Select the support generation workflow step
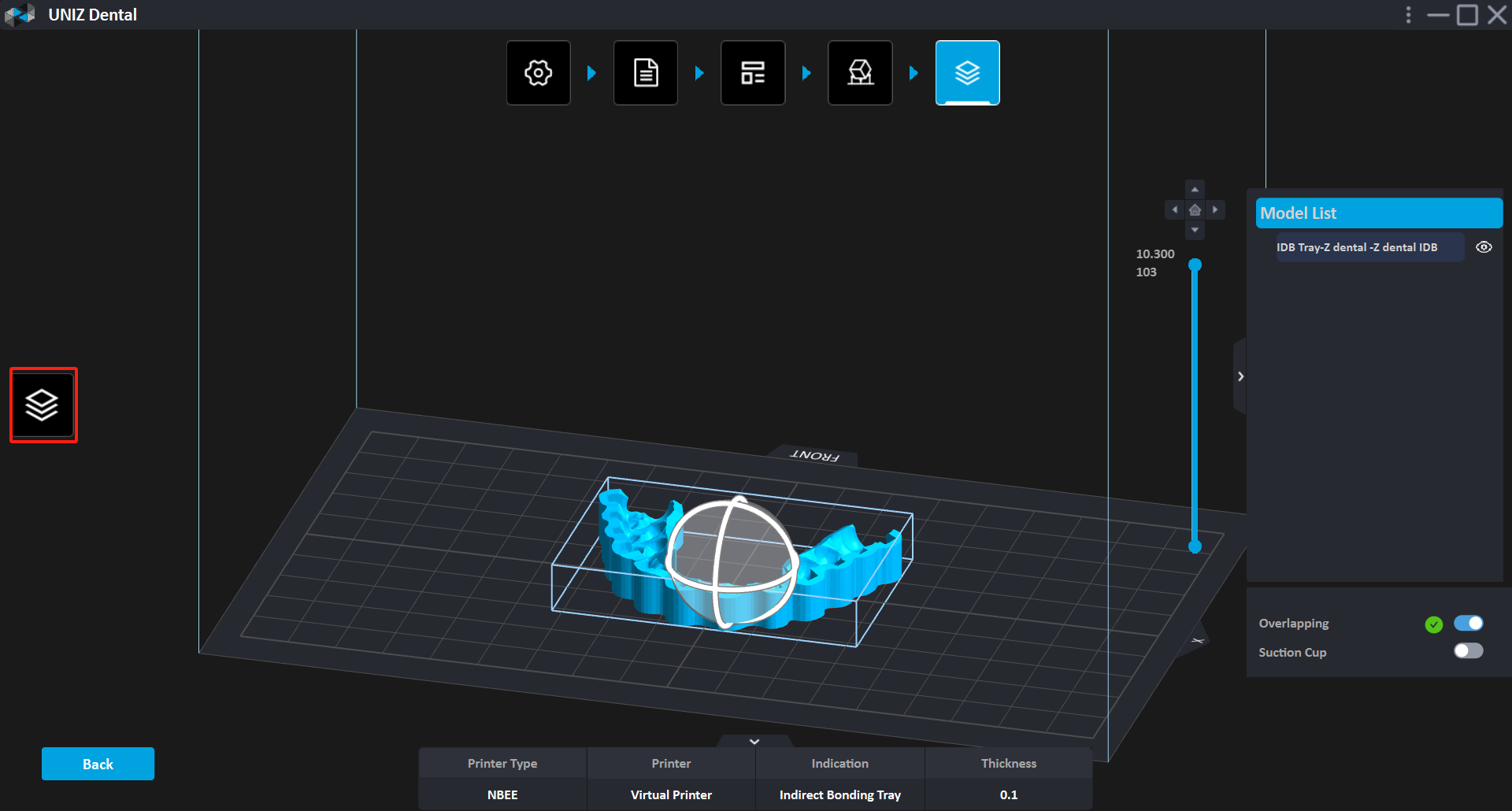Image resolution: width=1512 pixels, height=811 pixels. coord(859,73)
